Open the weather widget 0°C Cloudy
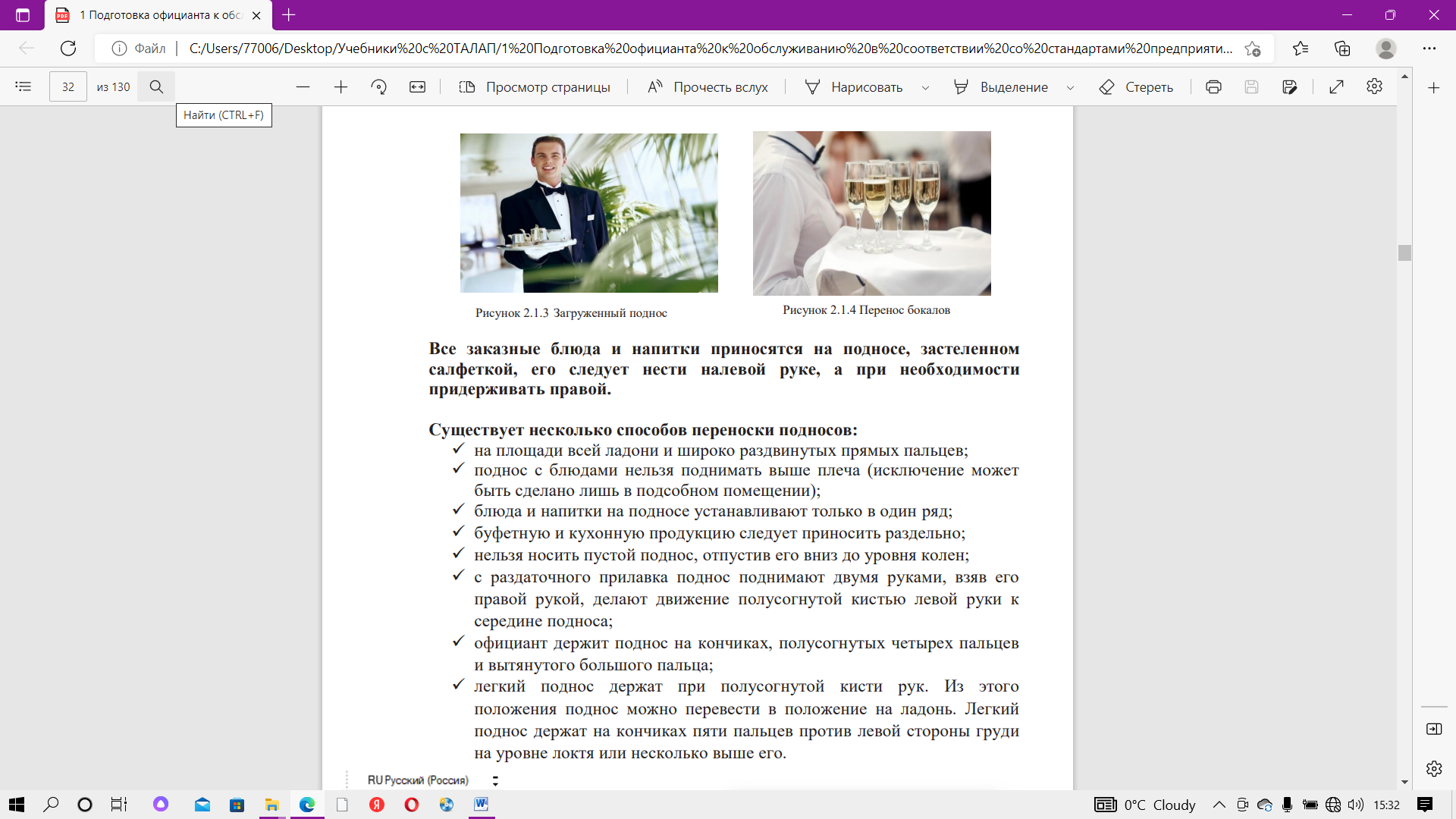 click(x=1145, y=805)
